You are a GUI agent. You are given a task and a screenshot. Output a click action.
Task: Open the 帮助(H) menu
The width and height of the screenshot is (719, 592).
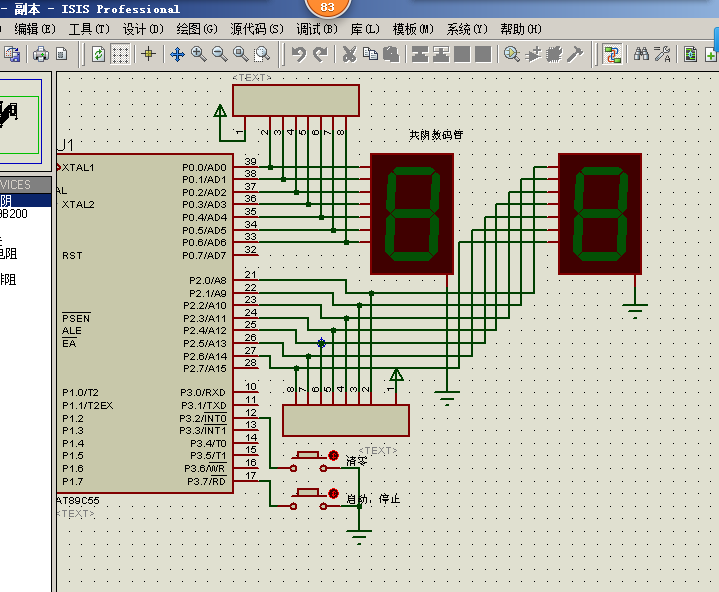pyautogui.click(x=521, y=29)
